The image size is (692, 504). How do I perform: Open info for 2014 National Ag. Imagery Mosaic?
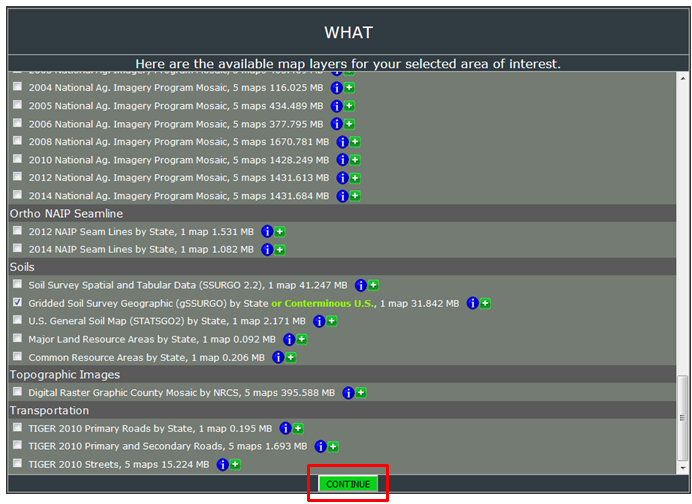click(x=342, y=196)
